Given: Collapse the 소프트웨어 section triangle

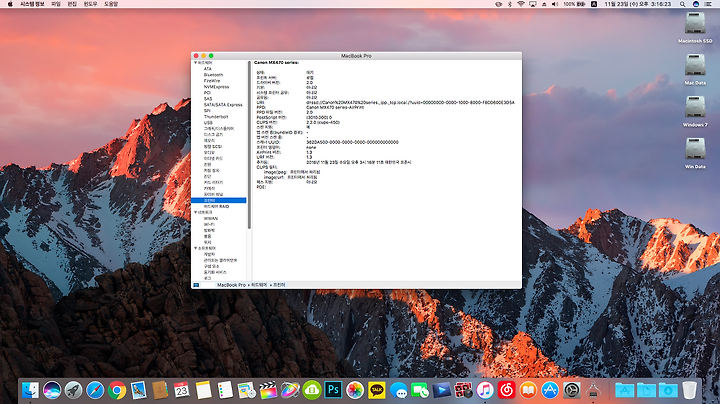Looking at the screenshot, I should (196, 248).
